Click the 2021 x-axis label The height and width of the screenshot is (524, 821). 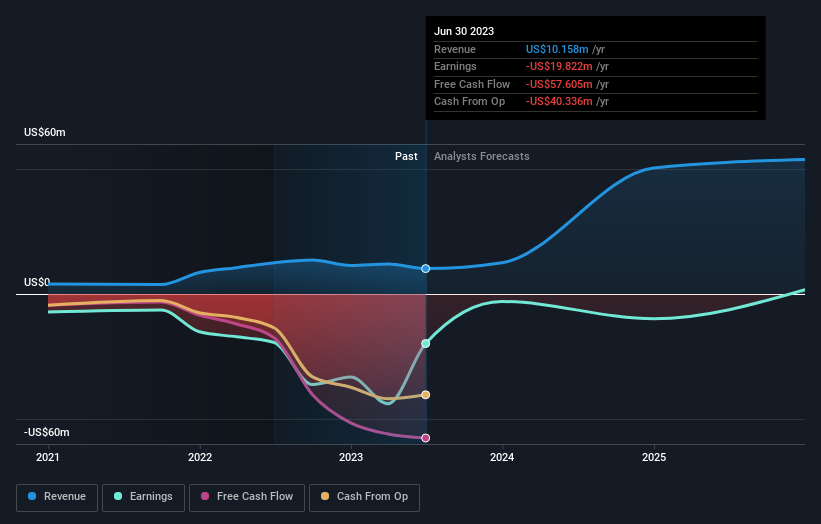click(x=48, y=457)
